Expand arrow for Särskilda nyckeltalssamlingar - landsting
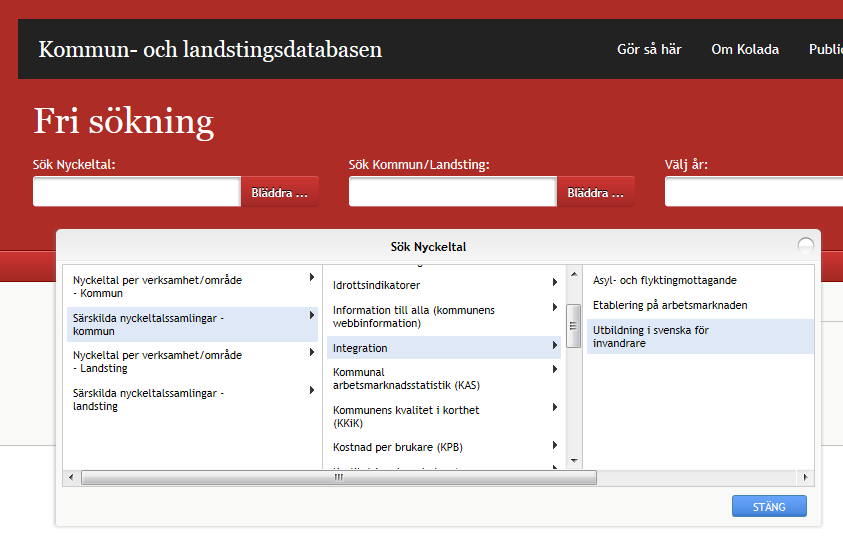The image size is (843, 547). [x=312, y=390]
